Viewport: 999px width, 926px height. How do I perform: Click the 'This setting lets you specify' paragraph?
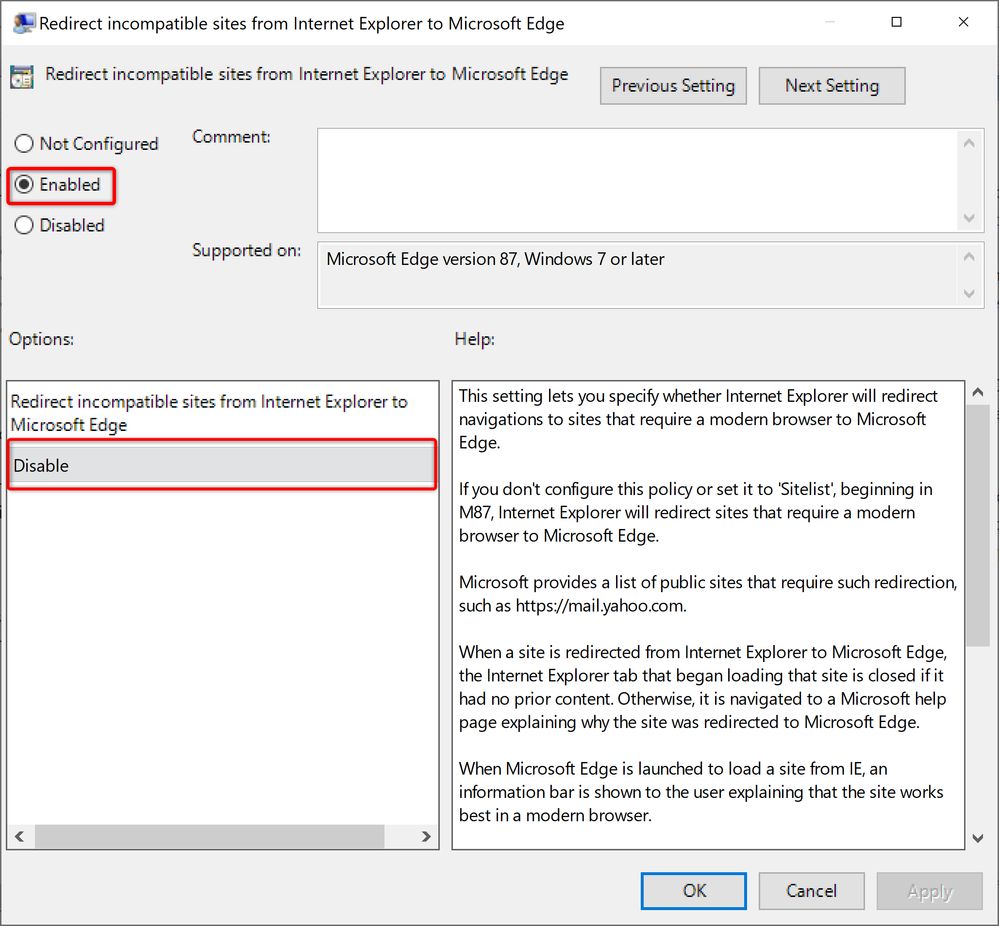(x=698, y=419)
